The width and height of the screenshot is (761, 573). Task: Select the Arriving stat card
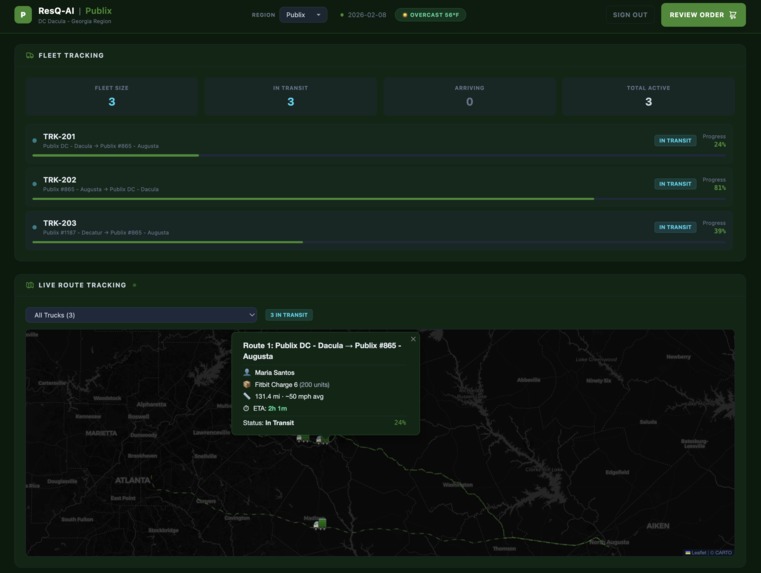[x=469, y=96]
